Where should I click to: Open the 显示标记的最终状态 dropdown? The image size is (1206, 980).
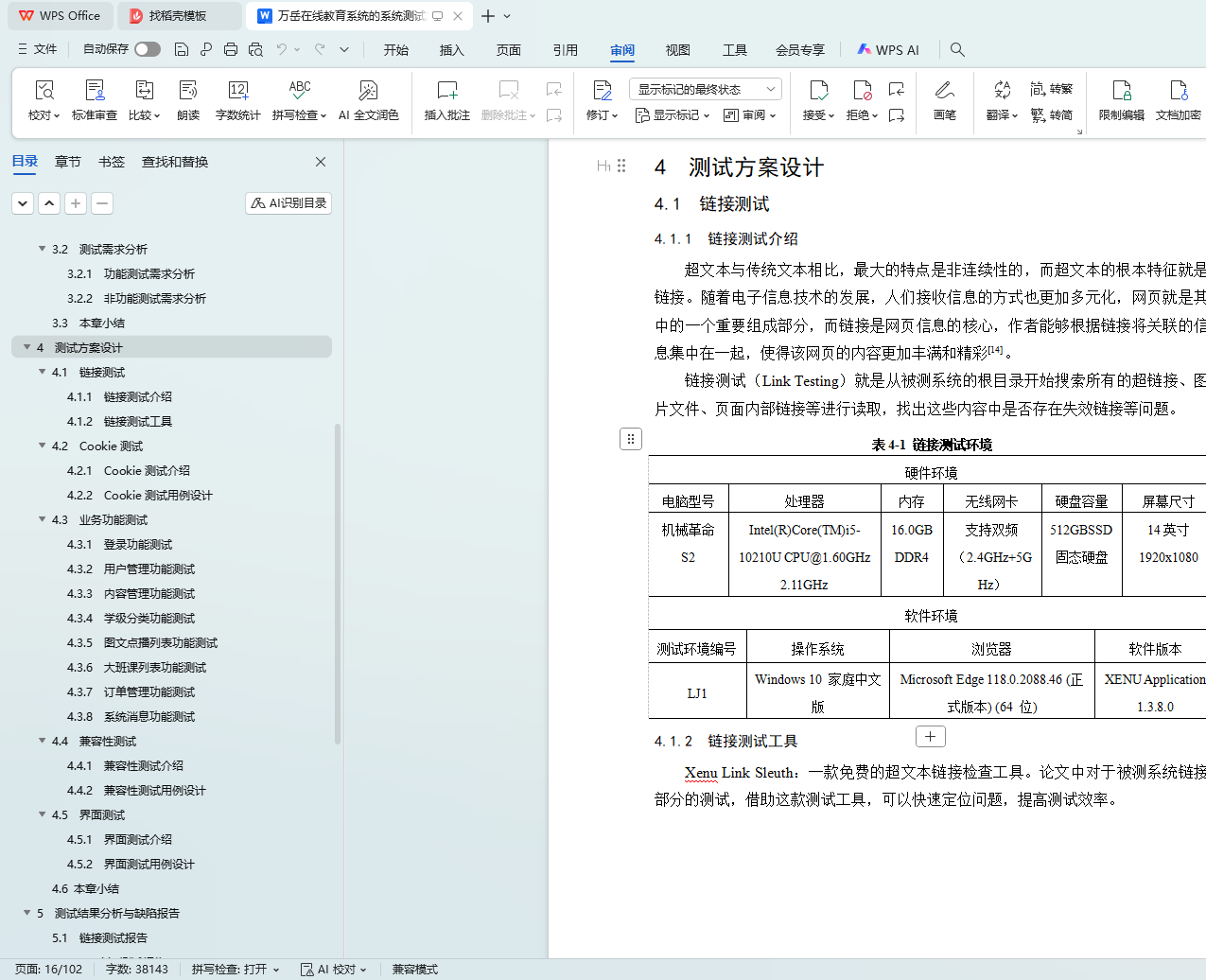click(705, 89)
